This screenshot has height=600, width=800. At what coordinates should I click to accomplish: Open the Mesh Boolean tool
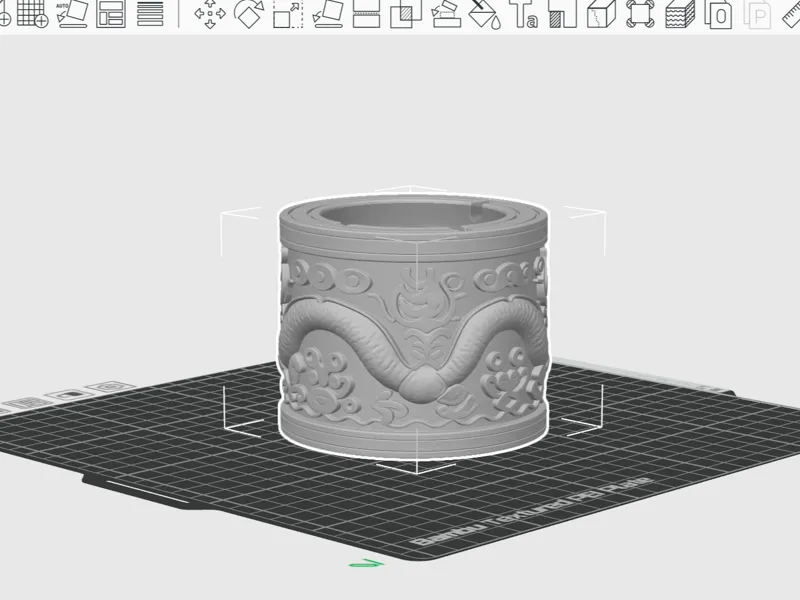click(x=406, y=13)
